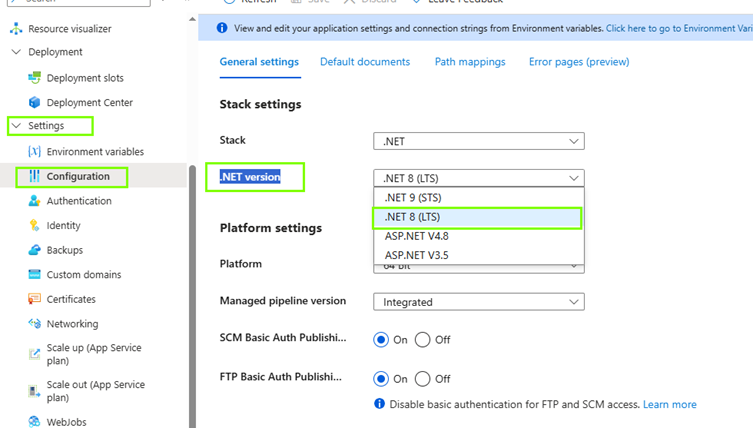
Task: Click the Scale out plan icon
Action: pyautogui.click(x=35, y=391)
